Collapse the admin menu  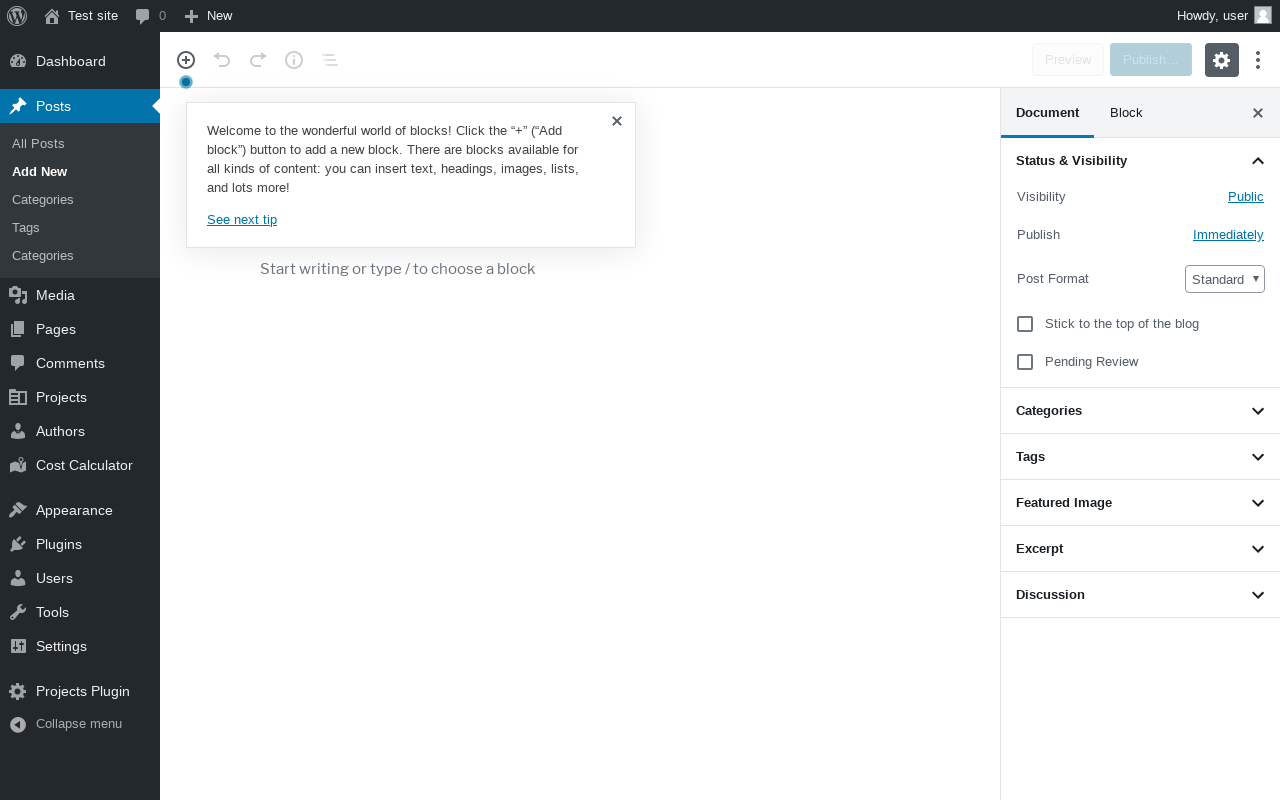(x=80, y=724)
